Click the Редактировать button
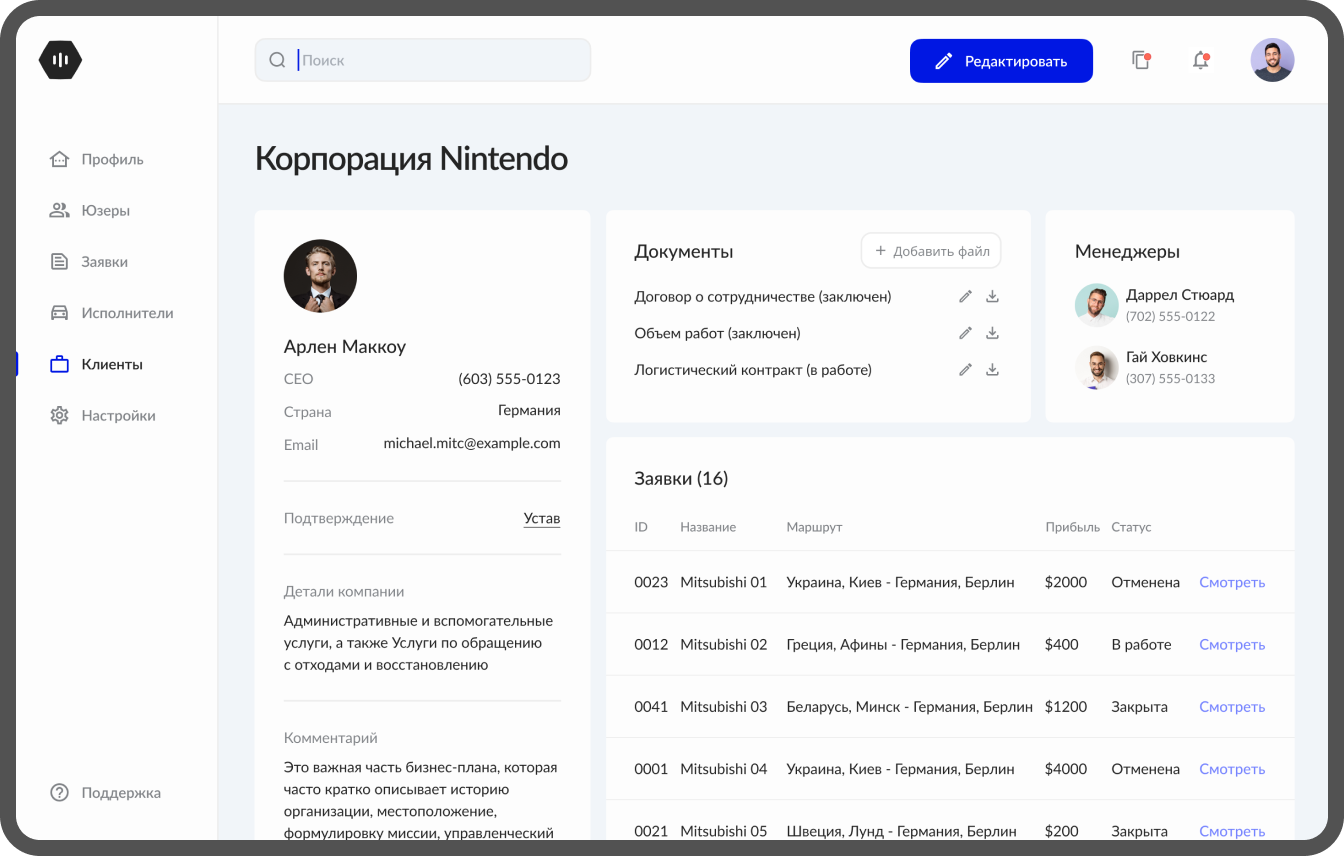Image resolution: width=1344 pixels, height=856 pixels. (1001, 61)
